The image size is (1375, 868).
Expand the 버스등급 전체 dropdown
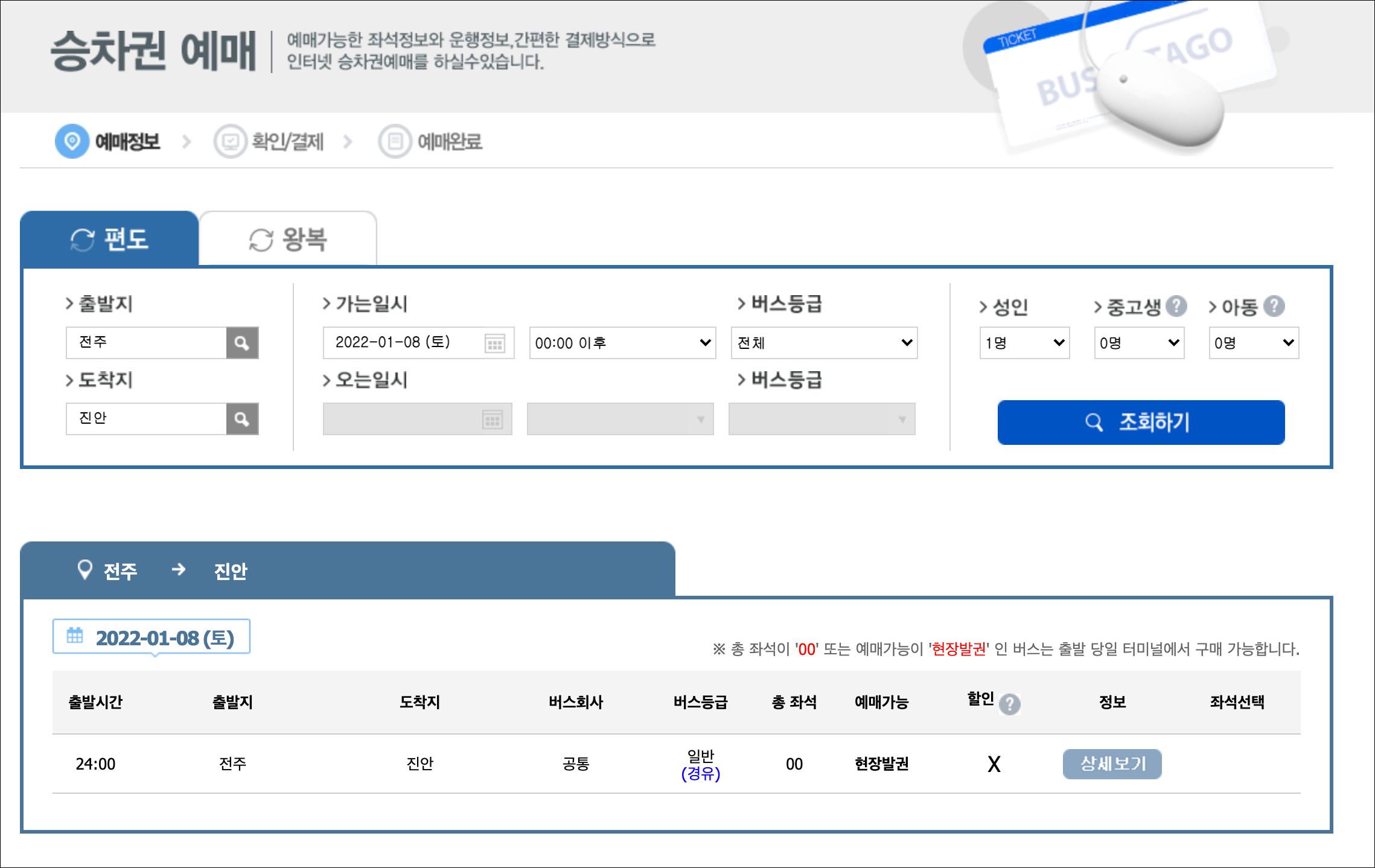(x=824, y=343)
